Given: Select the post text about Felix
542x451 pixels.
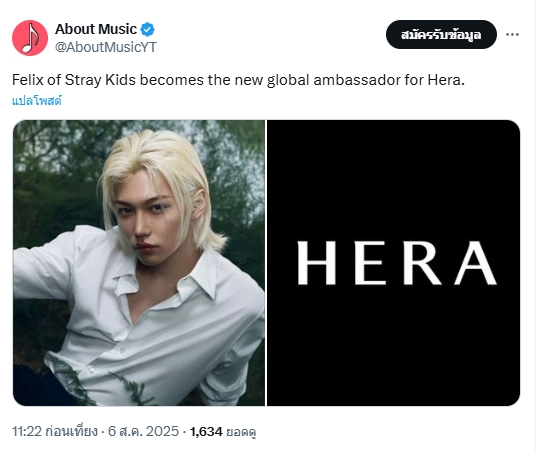Looking at the screenshot, I should pos(239,80).
